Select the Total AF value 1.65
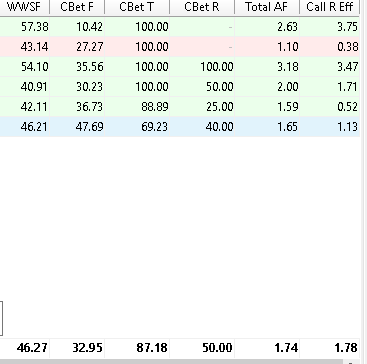This screenshot has height=364, width=367. (x=288, y=127)
